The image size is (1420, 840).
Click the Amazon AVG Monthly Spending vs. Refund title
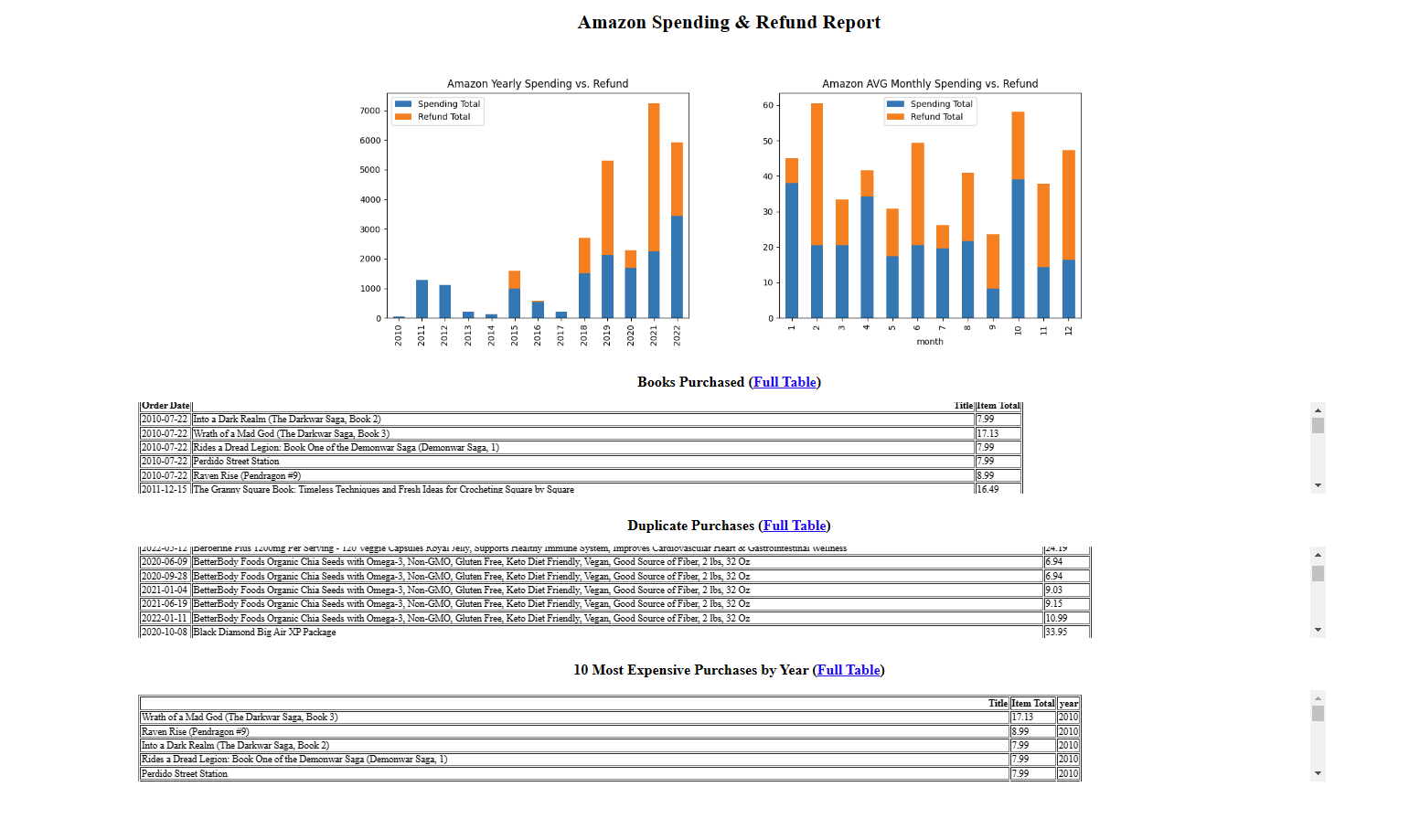point(930,83)
